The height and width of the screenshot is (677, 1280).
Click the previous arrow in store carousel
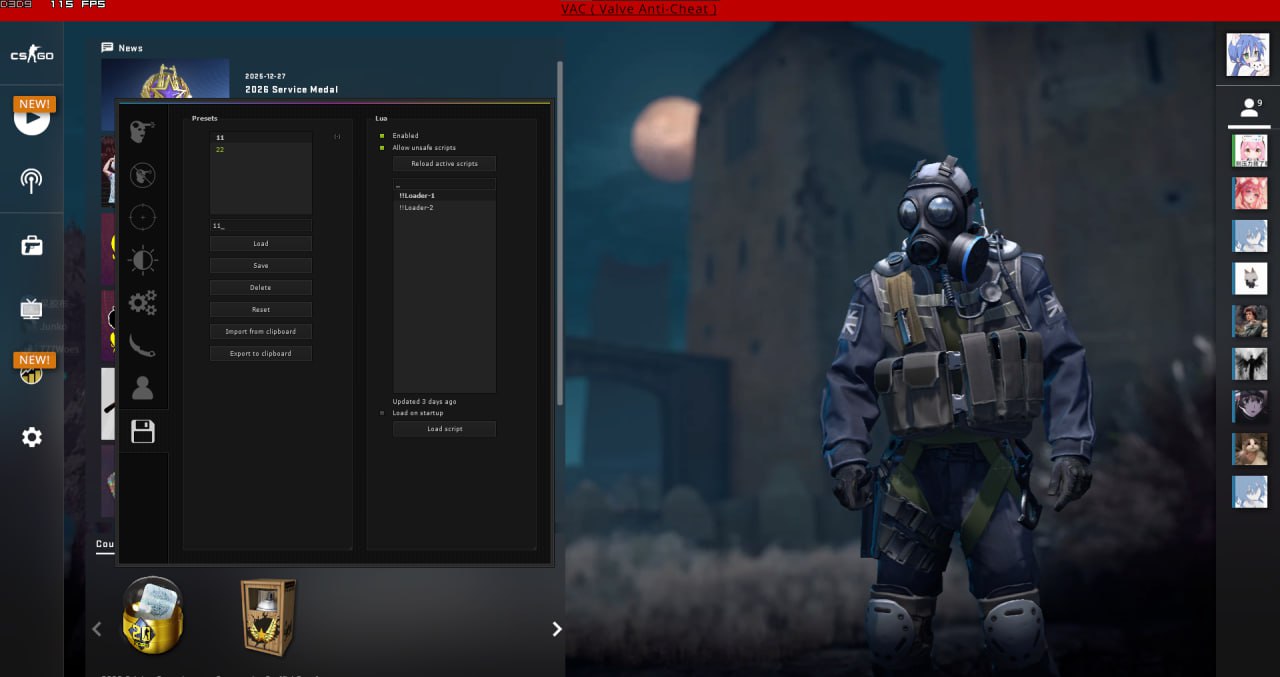click(x=97, y=629)
